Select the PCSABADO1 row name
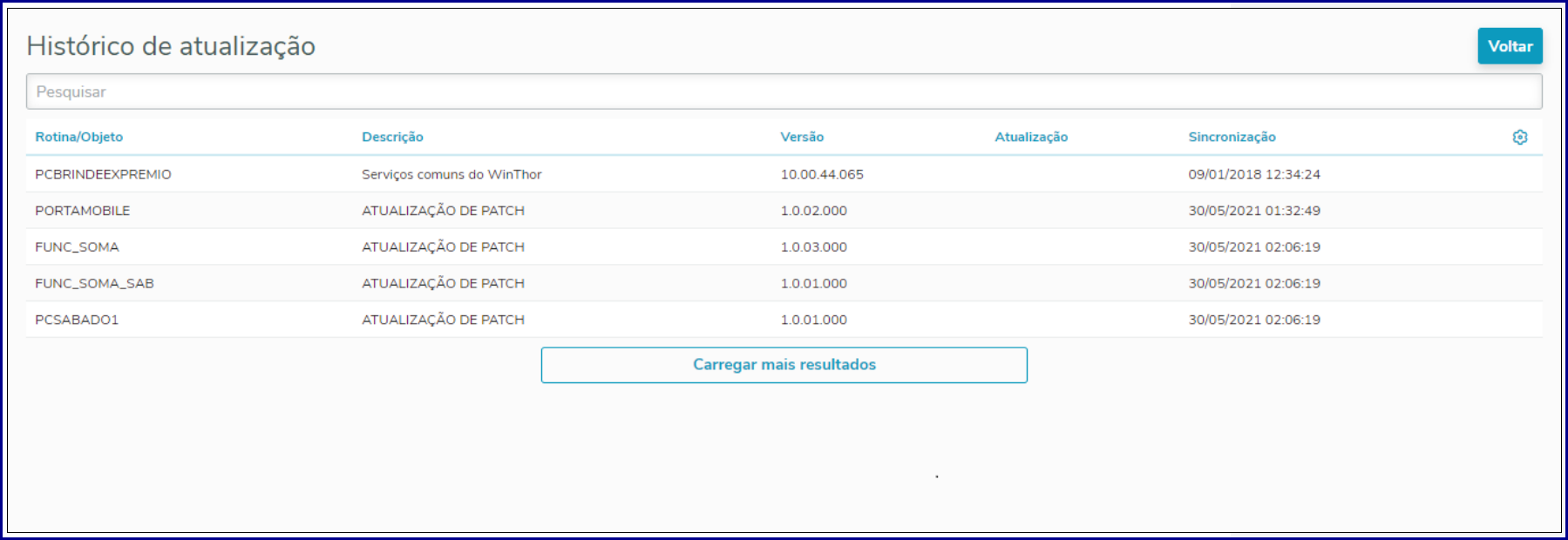 (77, 320)
